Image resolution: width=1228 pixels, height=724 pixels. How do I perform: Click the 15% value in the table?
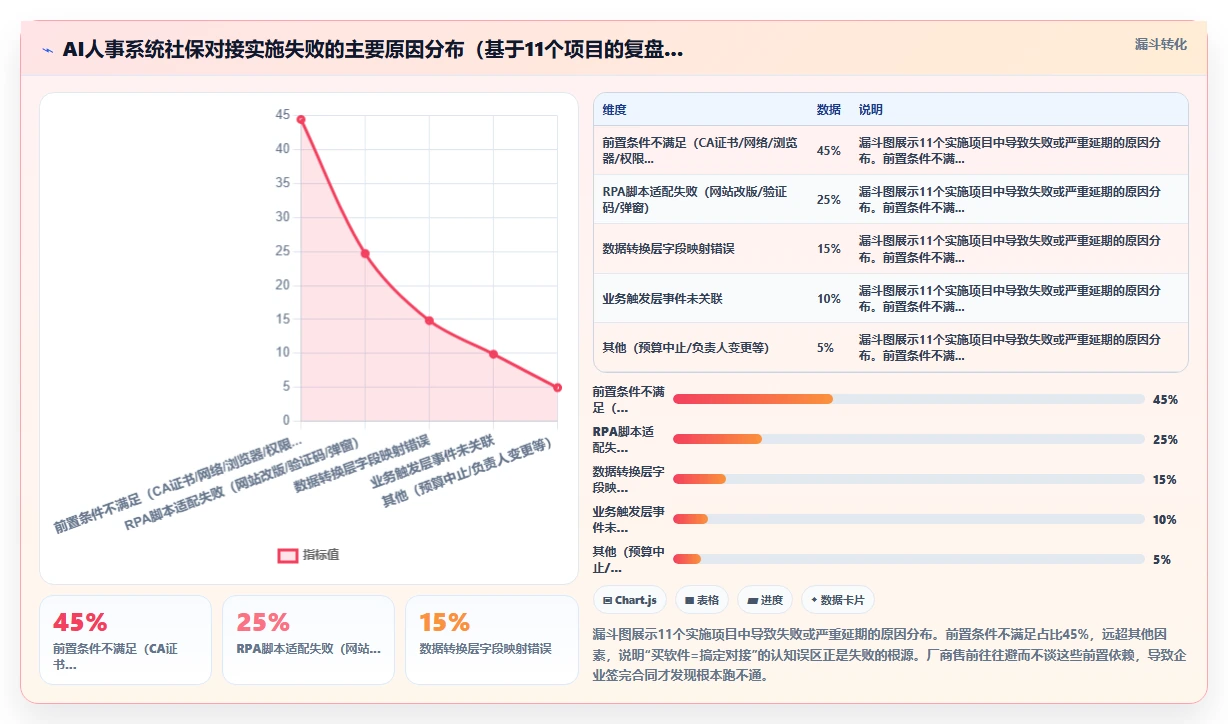(829, 248)
